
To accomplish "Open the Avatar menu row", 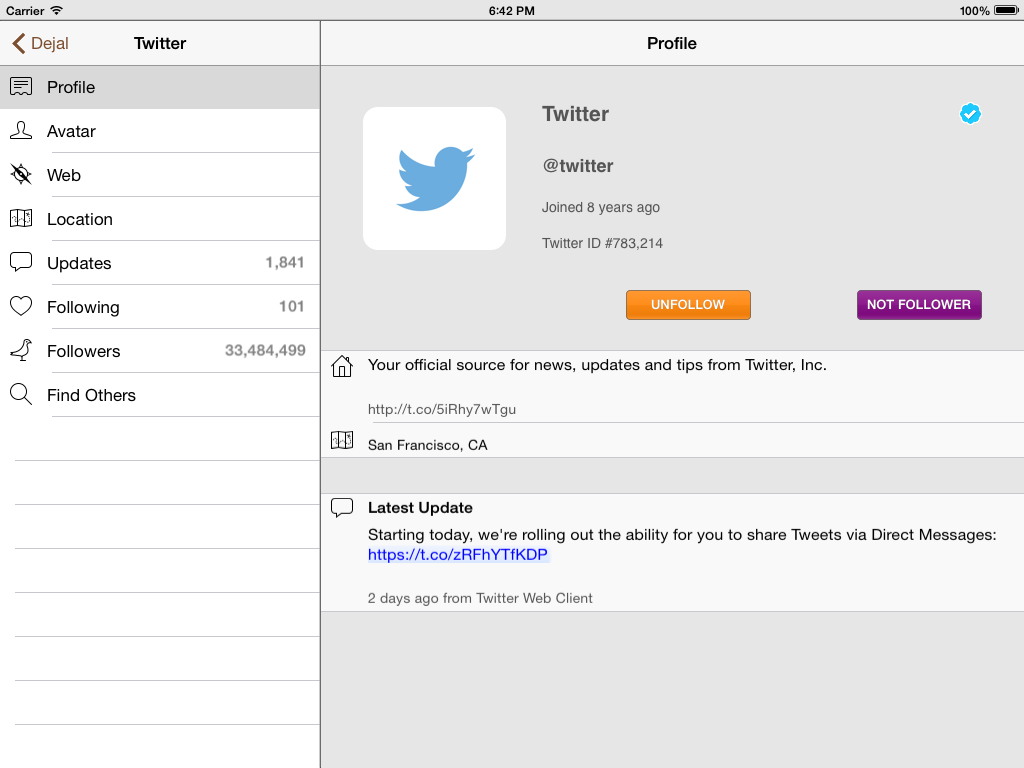I will point(160,131).
